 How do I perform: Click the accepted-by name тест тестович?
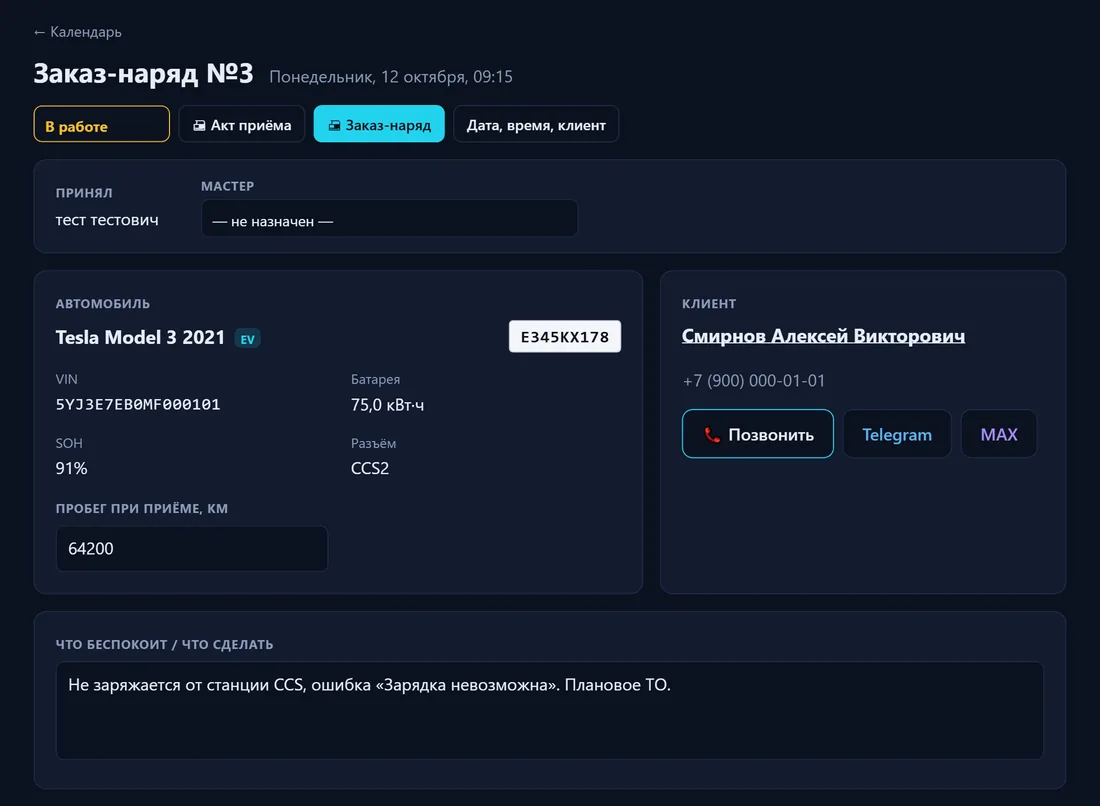click(x=107, y=220)
